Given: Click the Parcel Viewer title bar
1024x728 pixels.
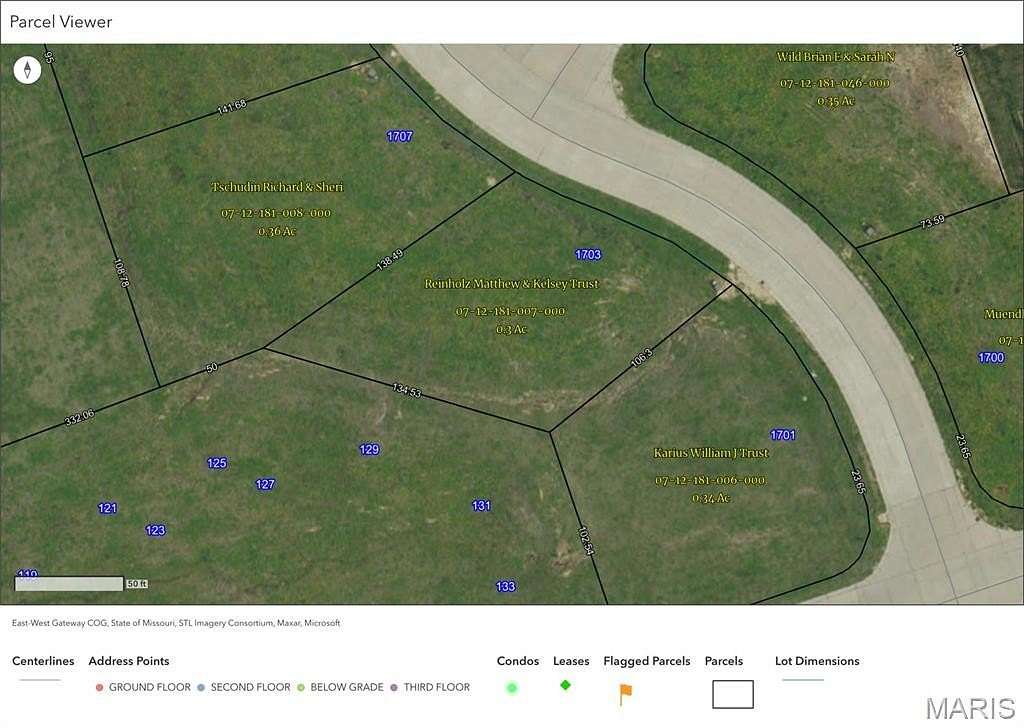Looking at the screenshot, I should click(61, 21).
